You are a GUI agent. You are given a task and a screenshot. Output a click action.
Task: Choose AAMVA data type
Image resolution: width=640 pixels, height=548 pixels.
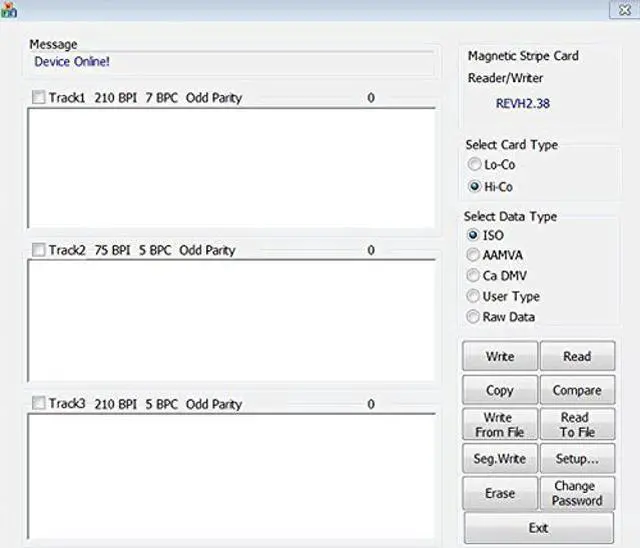click(x=474, y=255)
